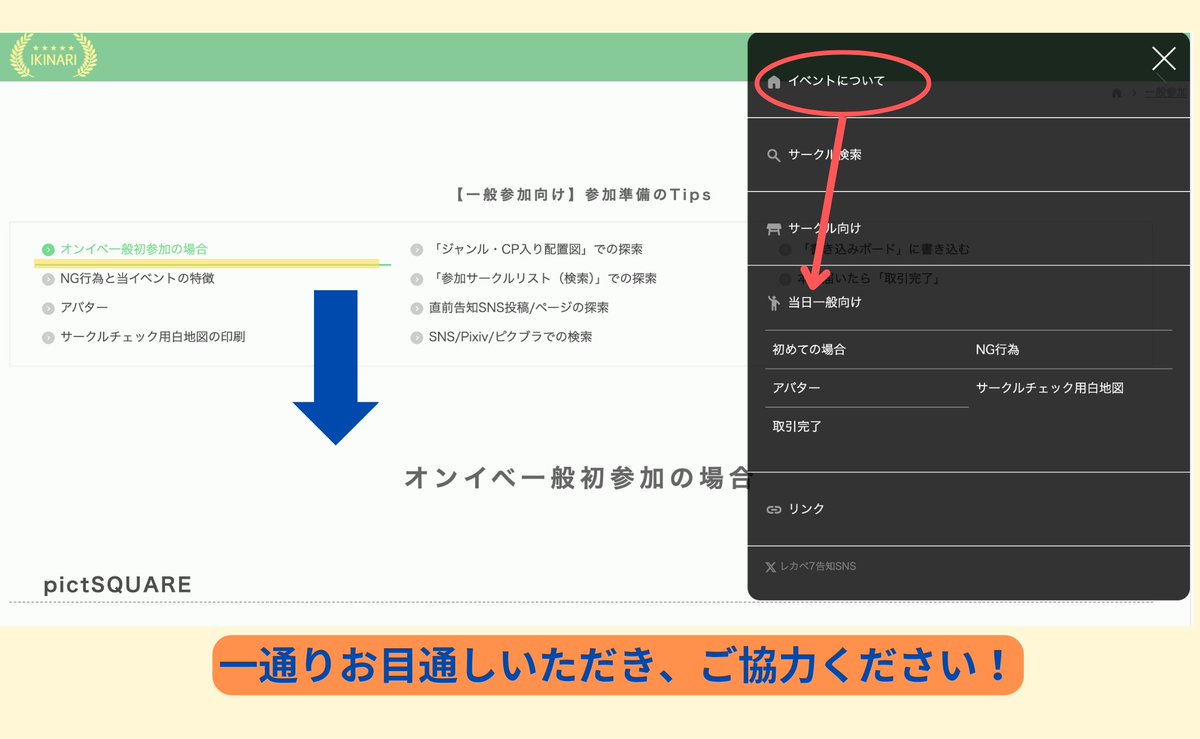Open サークルチェック用白地図の印刷 link
Image resolution: width=1200 pixels, height=739 pixels.
152,337
